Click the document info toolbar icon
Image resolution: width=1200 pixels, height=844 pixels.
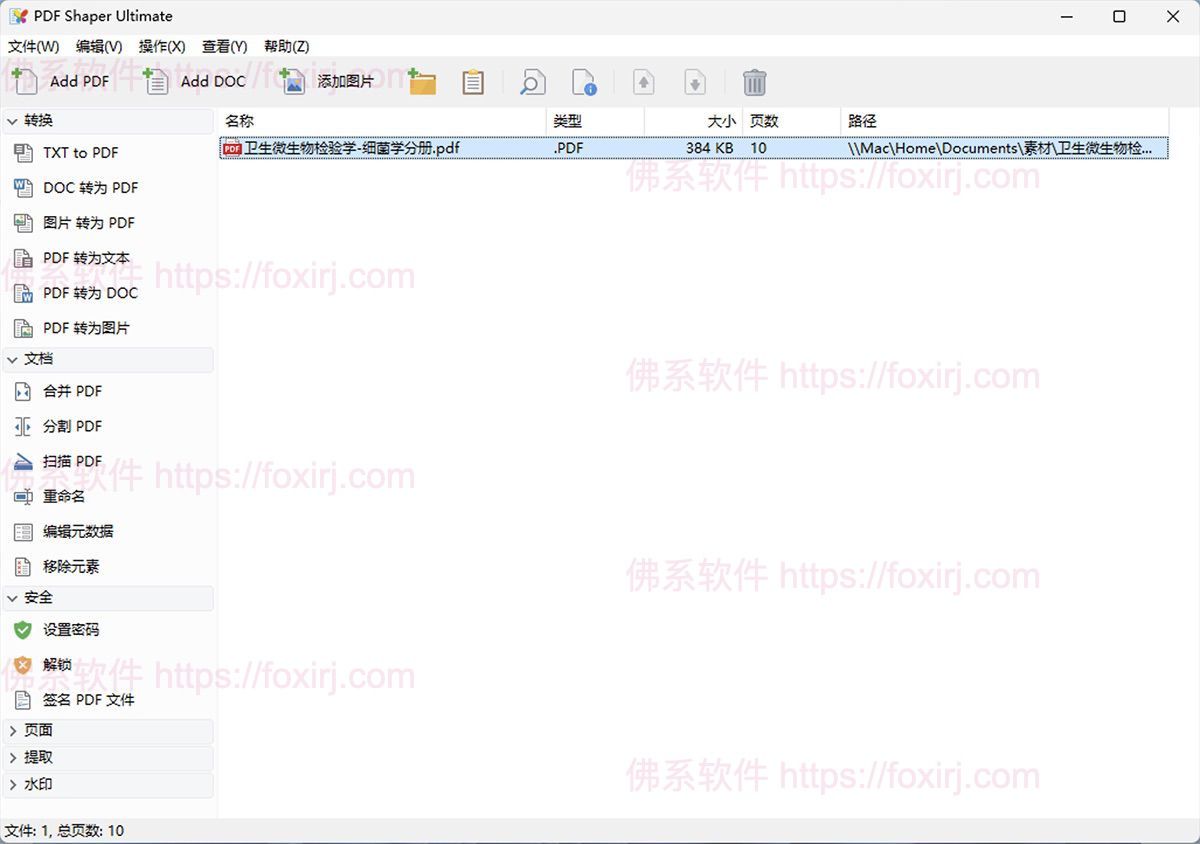pos(584,81)
